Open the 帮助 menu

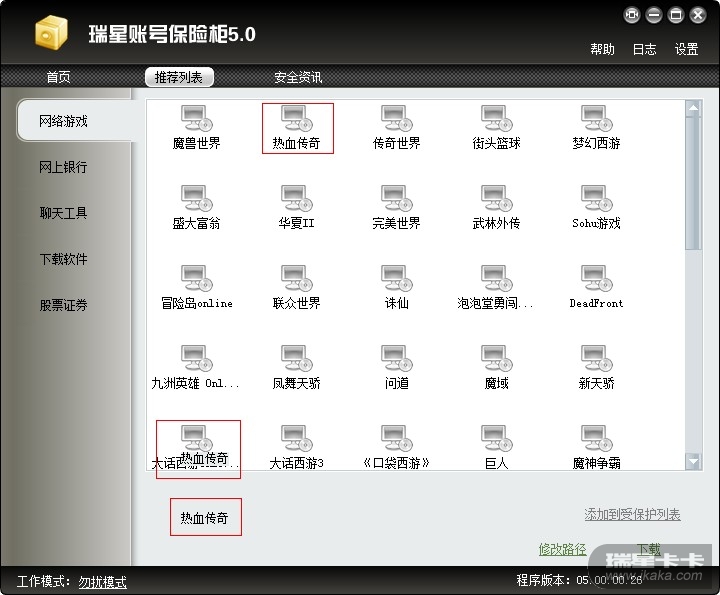(x=602, y=49)
